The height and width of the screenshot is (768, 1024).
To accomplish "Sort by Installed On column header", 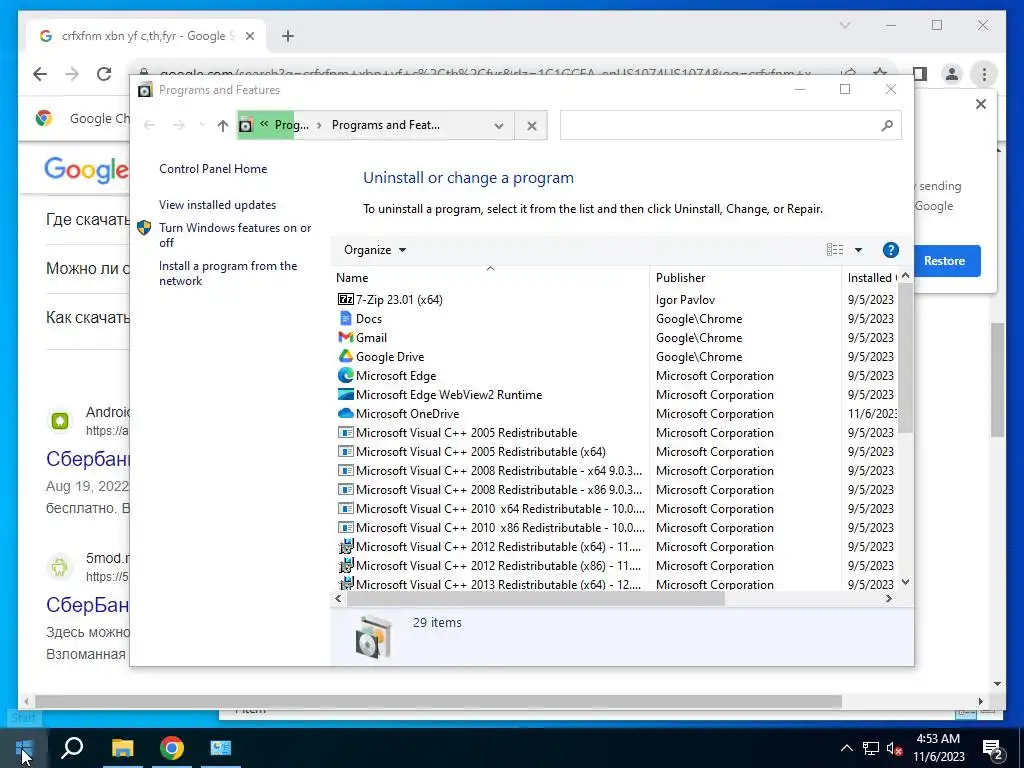I will (870, 278).
